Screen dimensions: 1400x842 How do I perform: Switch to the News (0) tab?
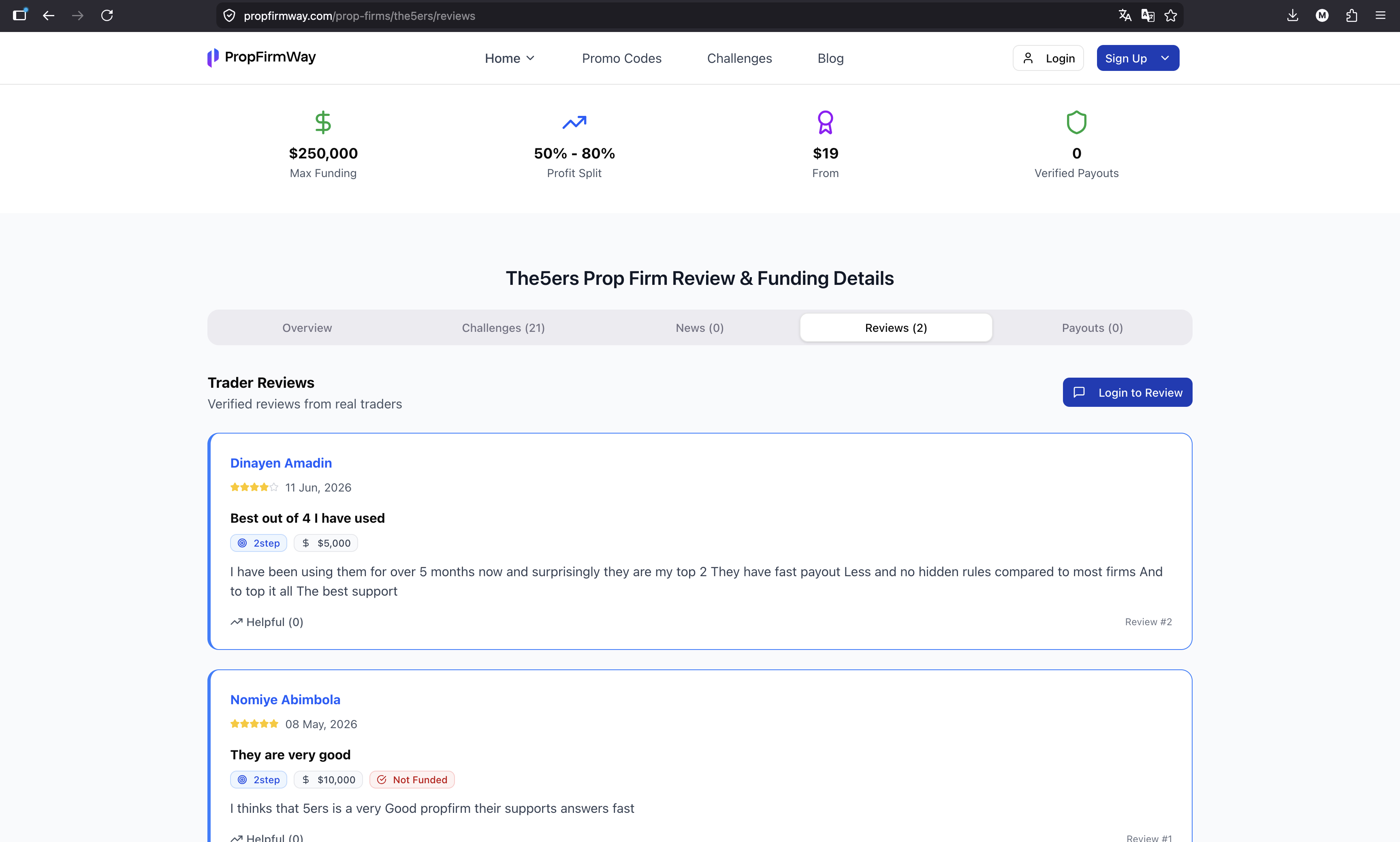tap(700, 327)
